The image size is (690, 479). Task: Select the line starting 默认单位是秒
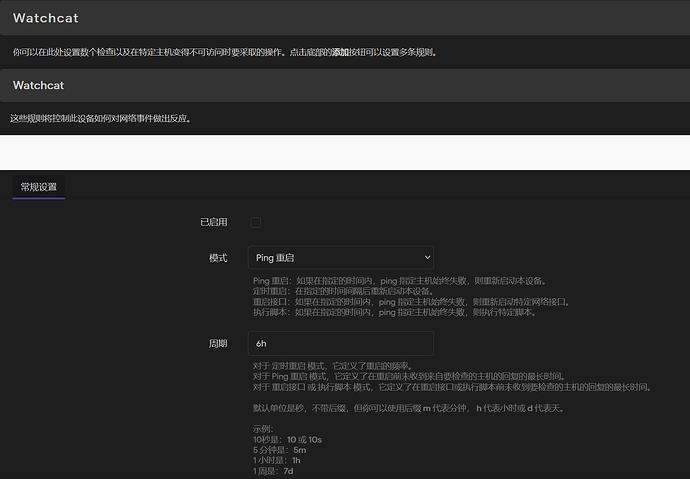coord(408,408)
